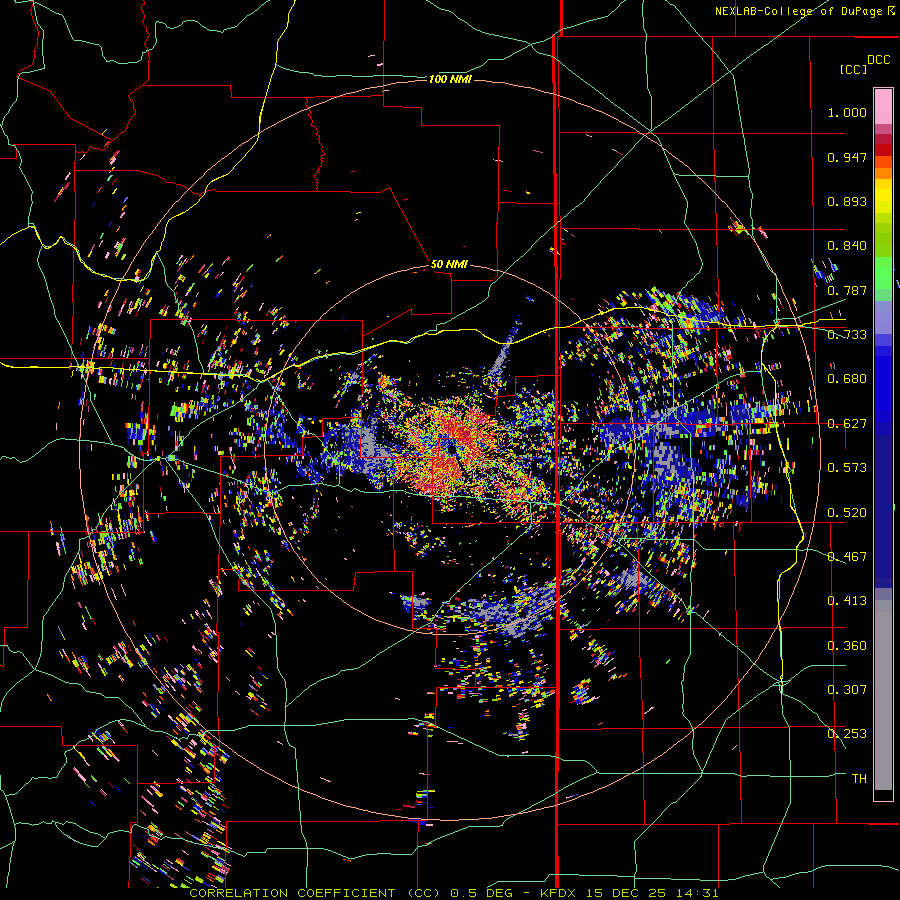
Task: Click the 0.413 legend value
Action: [x=847, y=601]
